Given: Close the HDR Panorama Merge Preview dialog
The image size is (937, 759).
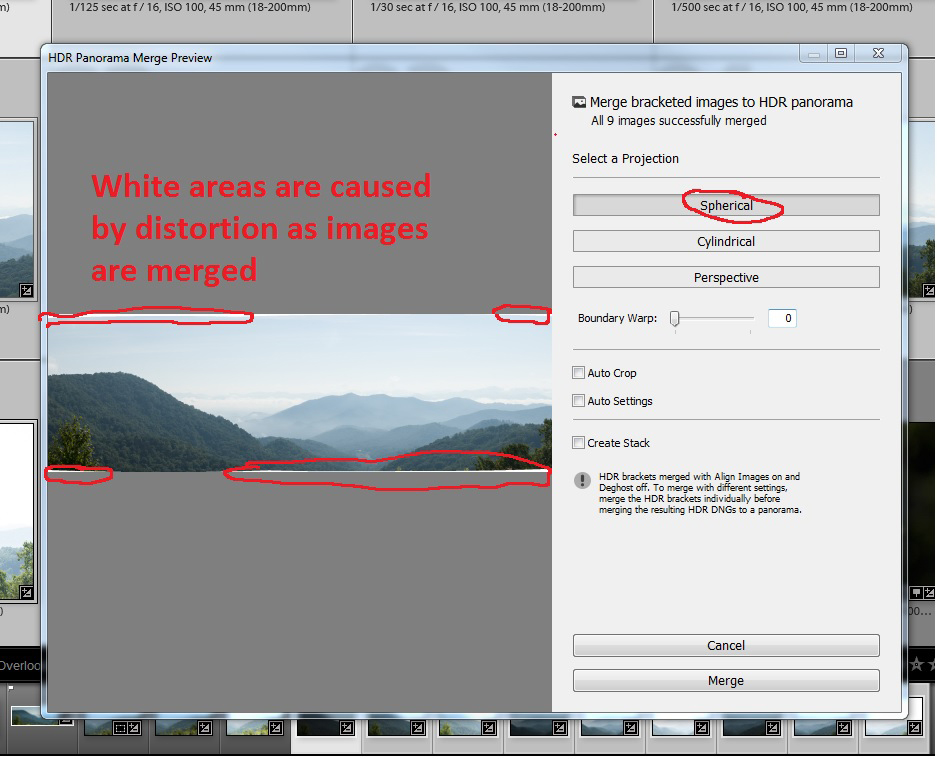Looking at the screenshot, I should [877, 54].
